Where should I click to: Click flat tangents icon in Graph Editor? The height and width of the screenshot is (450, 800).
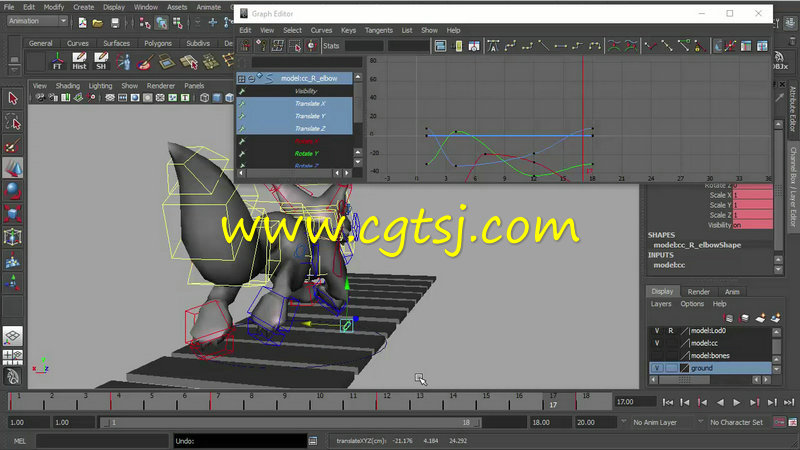click(x=561, y=46)
